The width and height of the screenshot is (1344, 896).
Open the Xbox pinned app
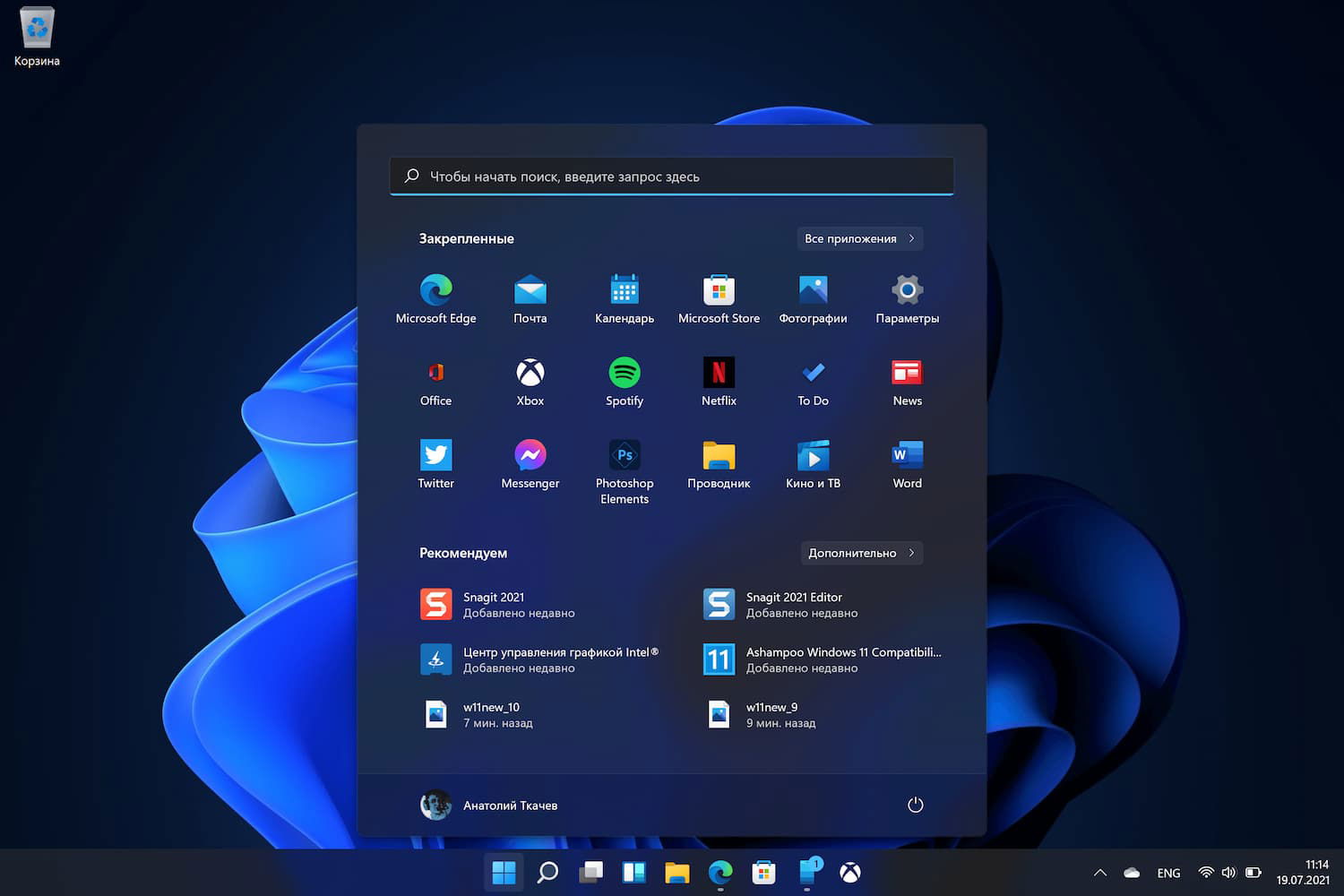(x=530, y=383)
